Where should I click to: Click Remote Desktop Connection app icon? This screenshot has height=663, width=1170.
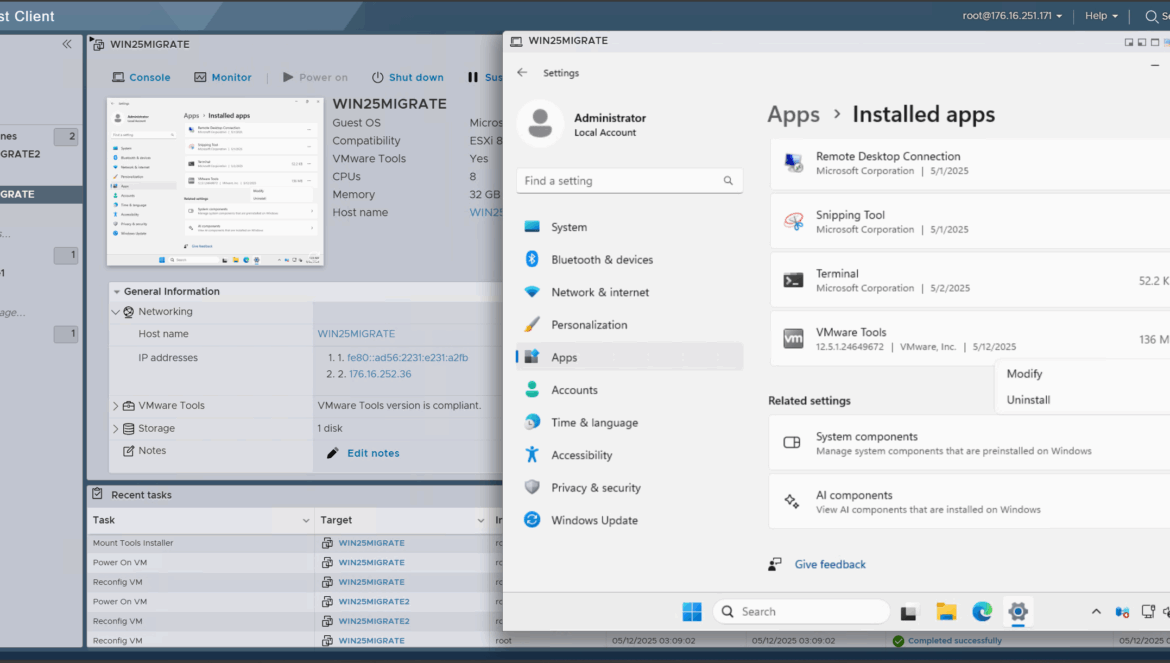tap(793, 163)
